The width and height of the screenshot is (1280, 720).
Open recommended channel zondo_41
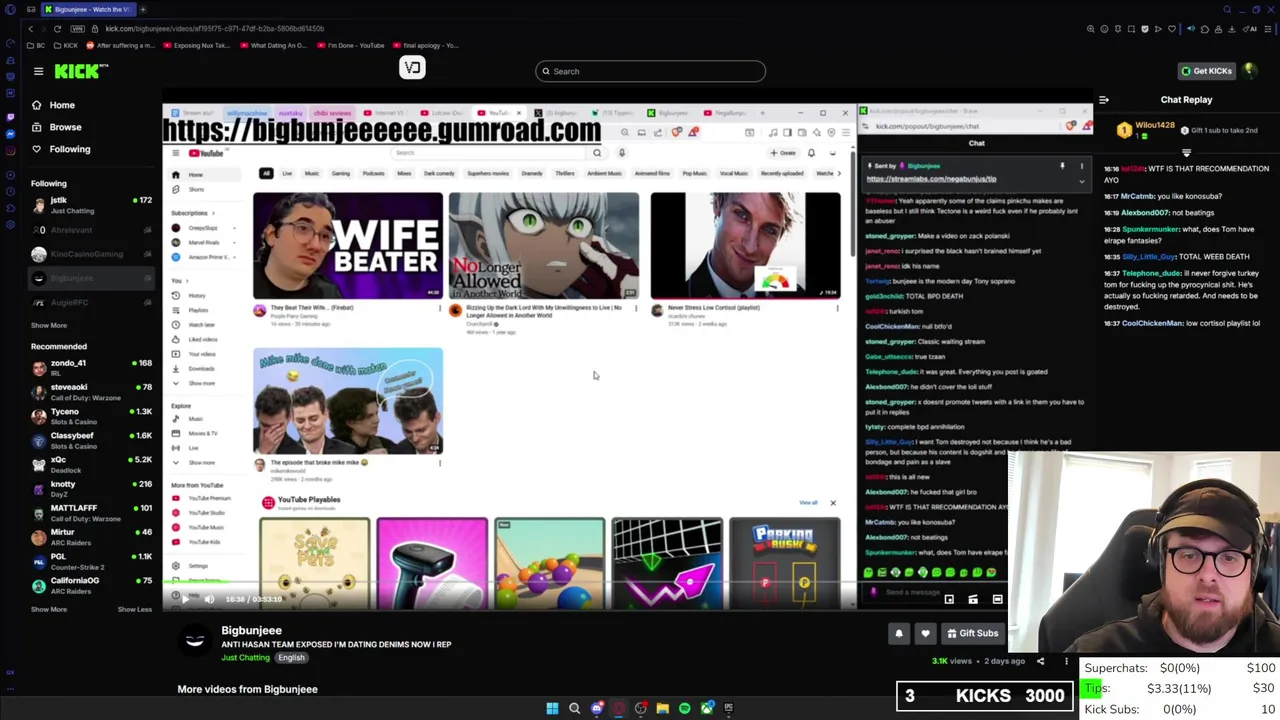91,367
